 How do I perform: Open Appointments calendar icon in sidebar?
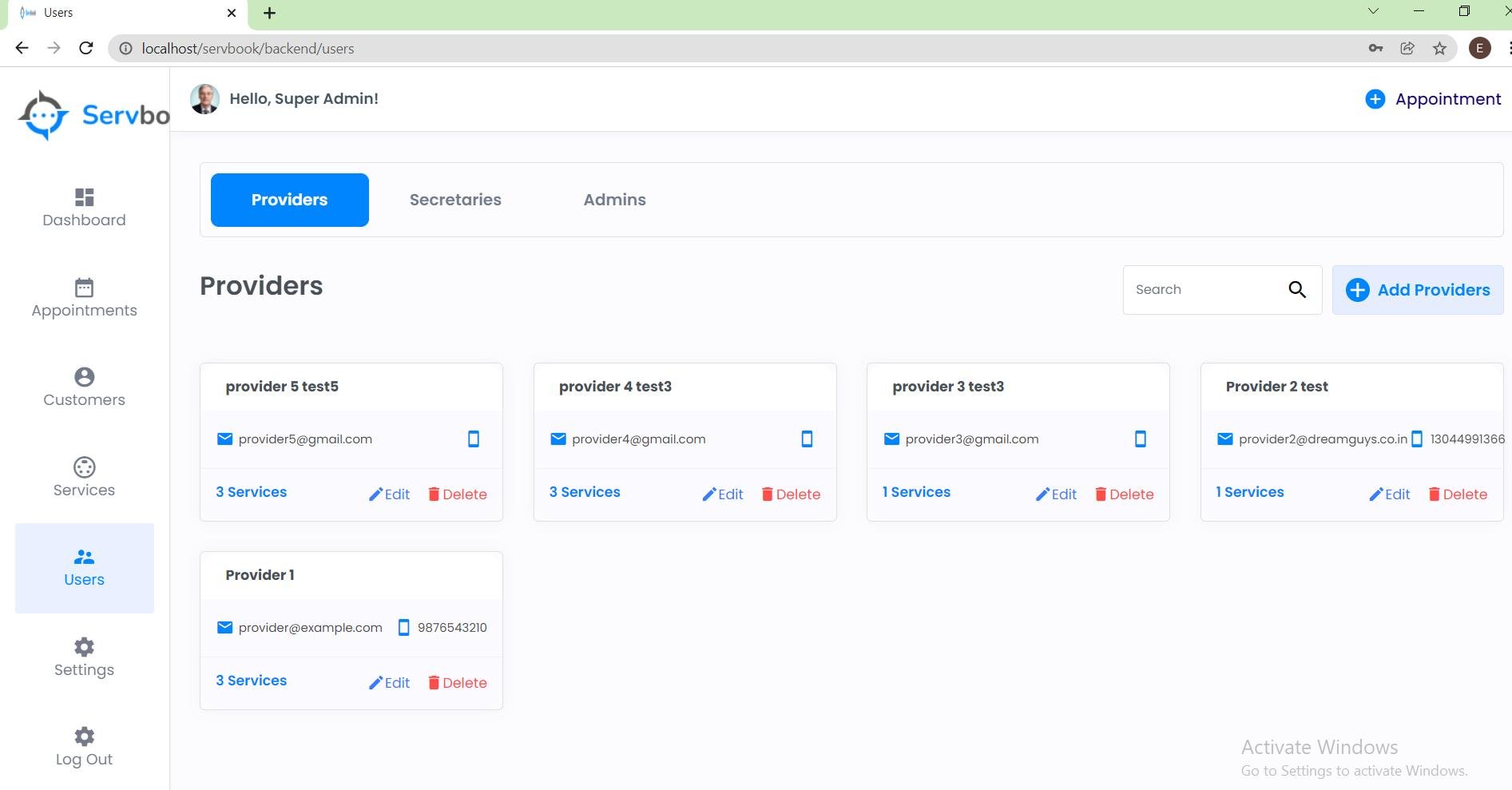tap(84, 287)
